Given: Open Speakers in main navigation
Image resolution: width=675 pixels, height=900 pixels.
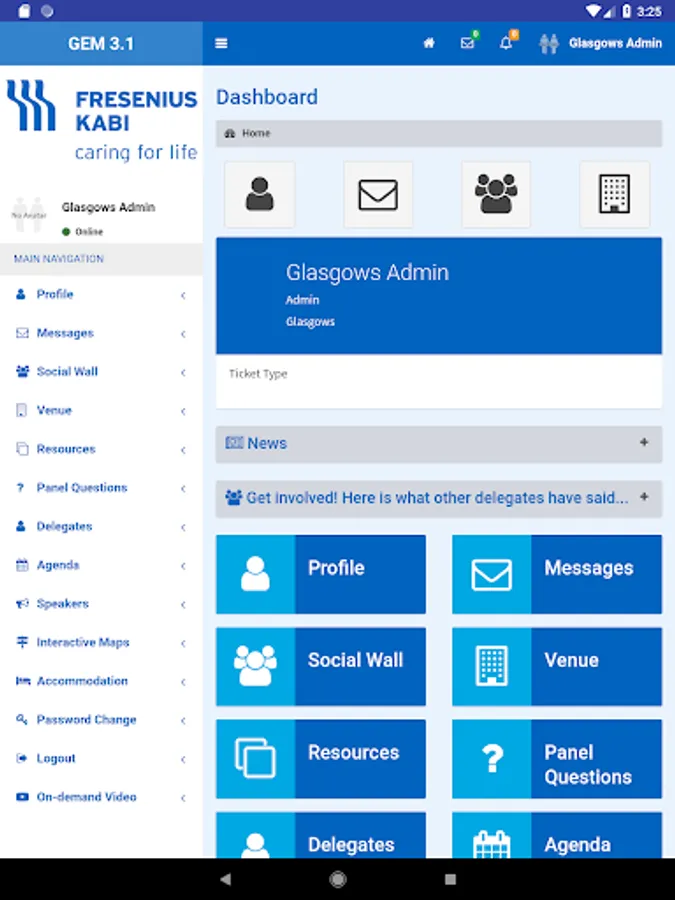Looking at the screenshot, I should point(101,604).
